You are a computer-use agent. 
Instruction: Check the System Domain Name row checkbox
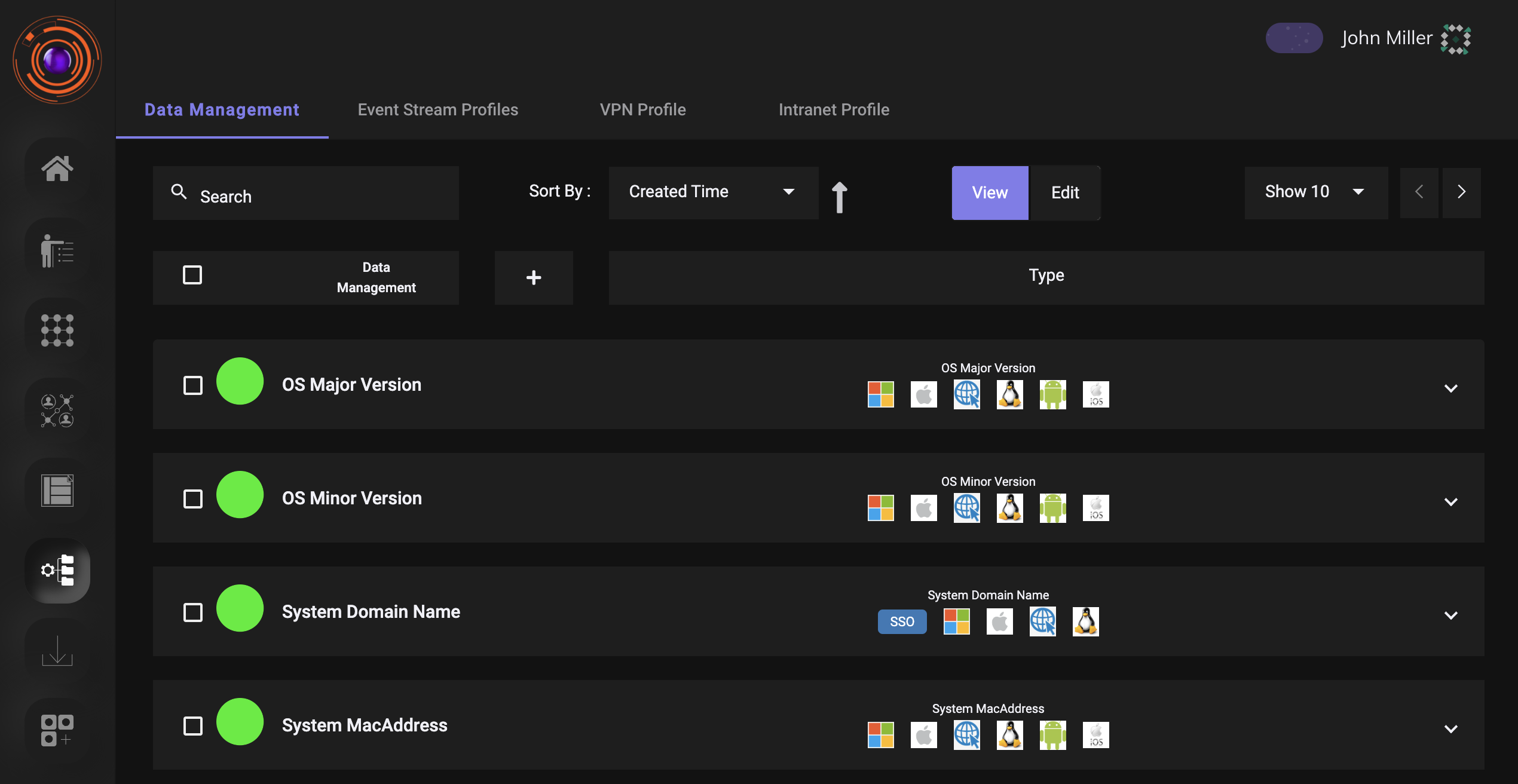pos(193,612)
